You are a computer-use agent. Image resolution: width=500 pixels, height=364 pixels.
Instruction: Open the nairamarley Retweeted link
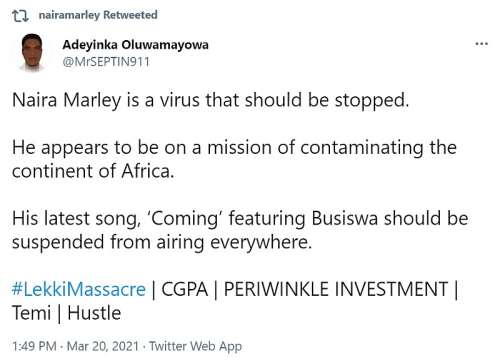pyautogui.click(x=98, y=15)
